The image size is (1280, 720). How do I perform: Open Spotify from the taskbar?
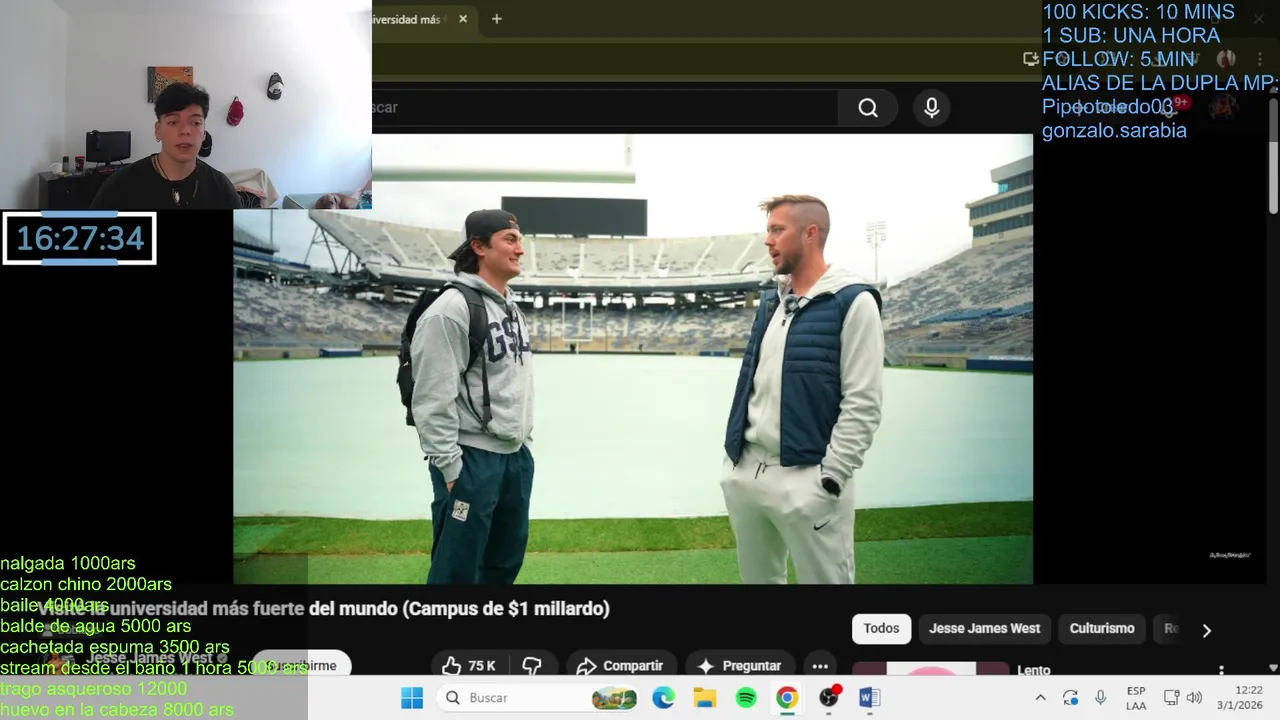coord(746,698)
